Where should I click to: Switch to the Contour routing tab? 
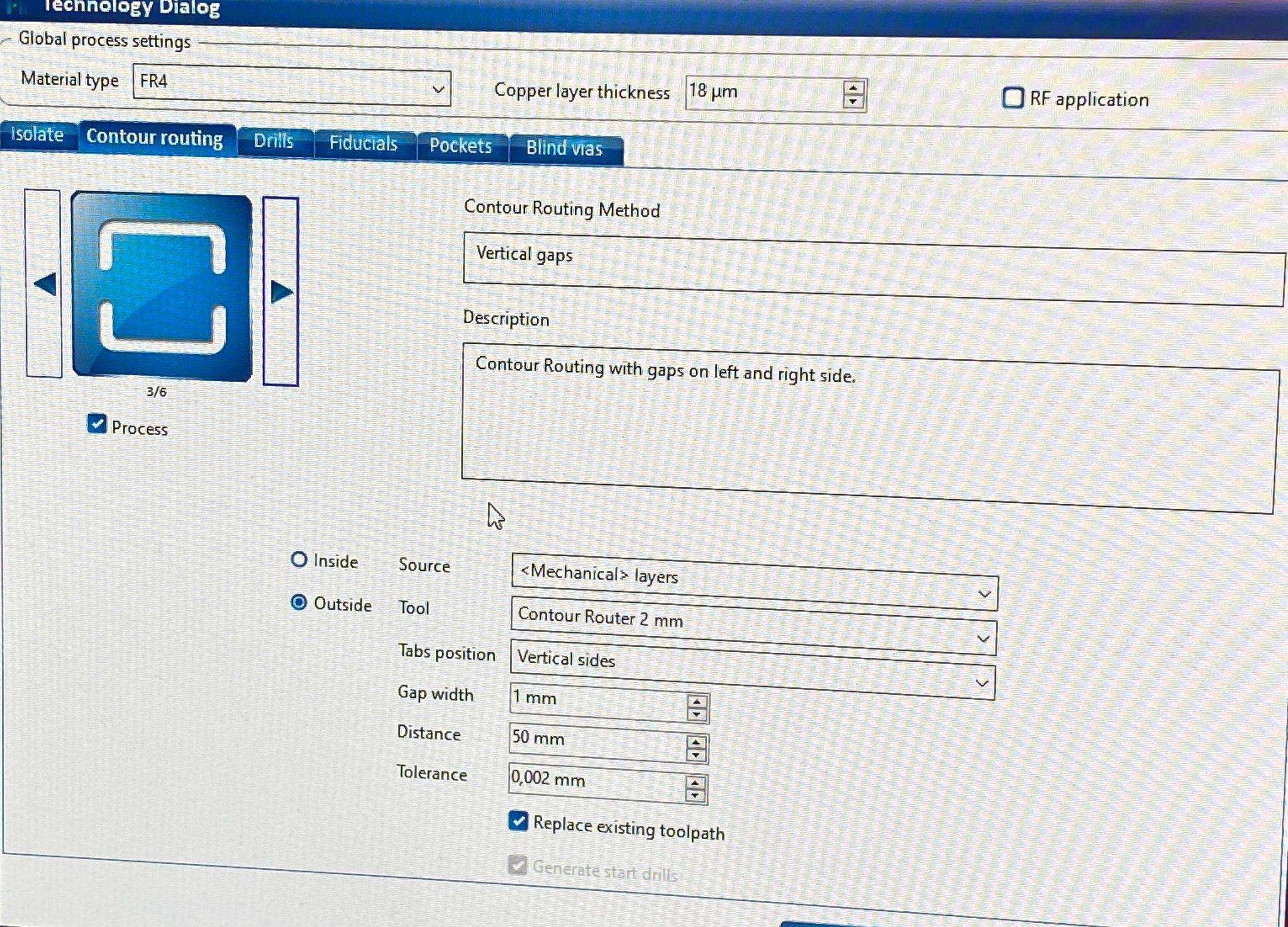pyautogui.click(x=155, y=138)
